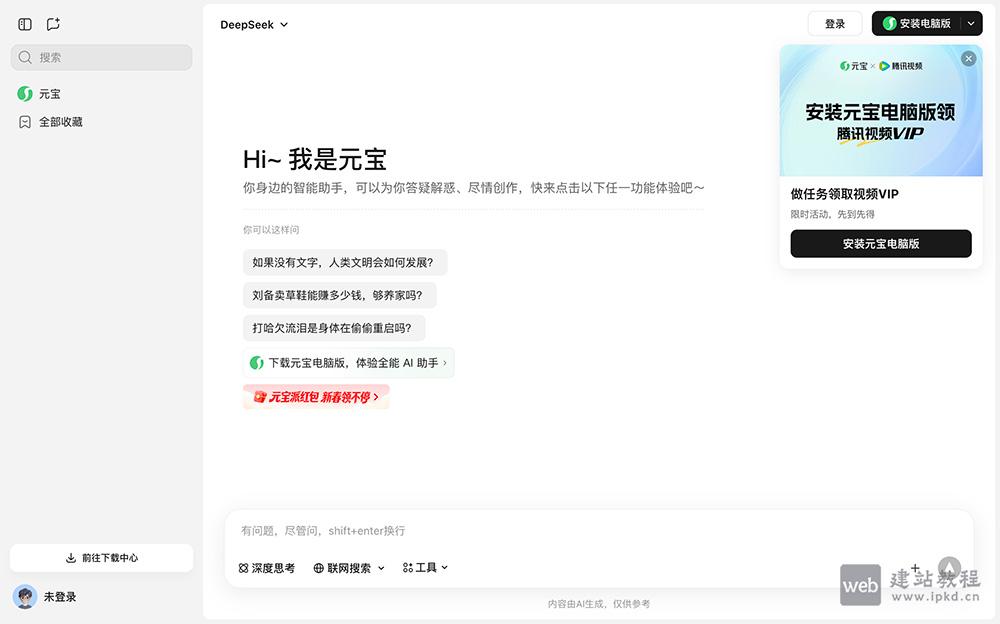The height and width of the screenshot is (624, 1000).
Task: Open the 安装电脑版 dropdown arrow
Action: click(x=968, y=23)
